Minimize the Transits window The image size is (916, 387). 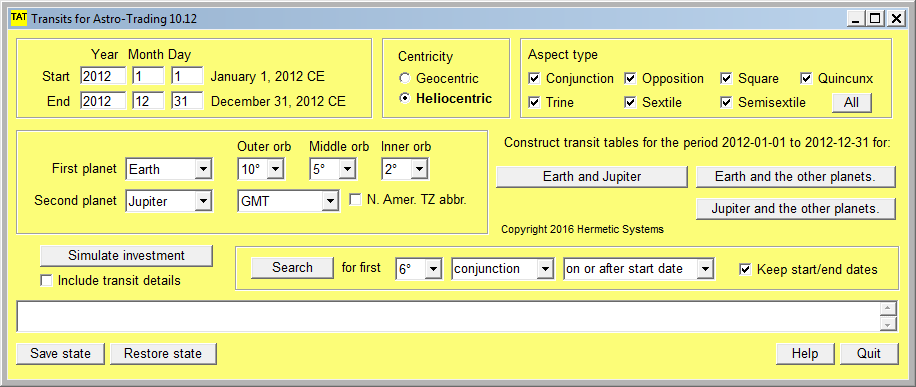856,19
